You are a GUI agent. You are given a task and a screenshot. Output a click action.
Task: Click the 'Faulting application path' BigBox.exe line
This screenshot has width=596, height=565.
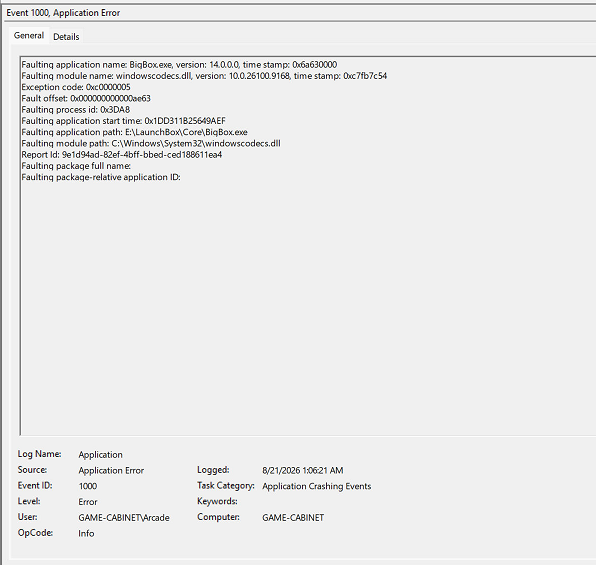[135, 132]
